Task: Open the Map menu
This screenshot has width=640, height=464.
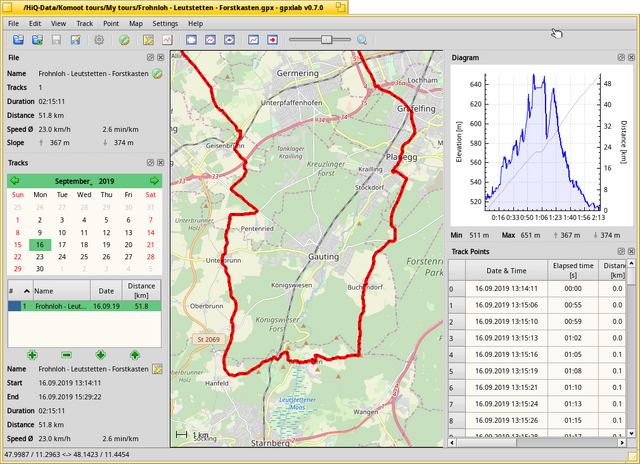Action: 136,24
